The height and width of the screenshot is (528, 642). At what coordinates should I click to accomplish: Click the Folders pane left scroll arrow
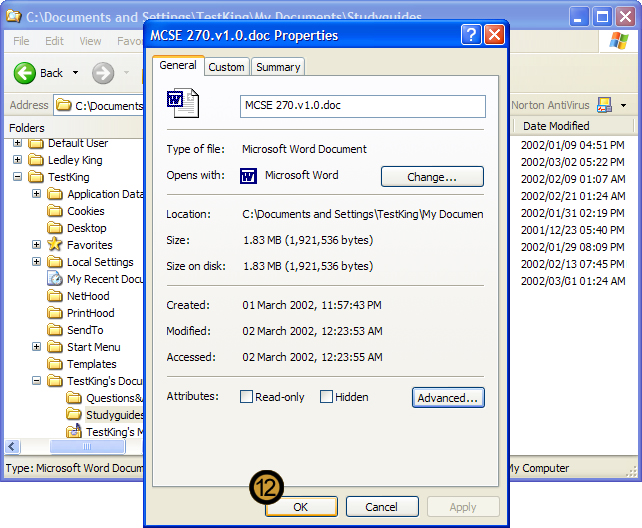[12, 446]
